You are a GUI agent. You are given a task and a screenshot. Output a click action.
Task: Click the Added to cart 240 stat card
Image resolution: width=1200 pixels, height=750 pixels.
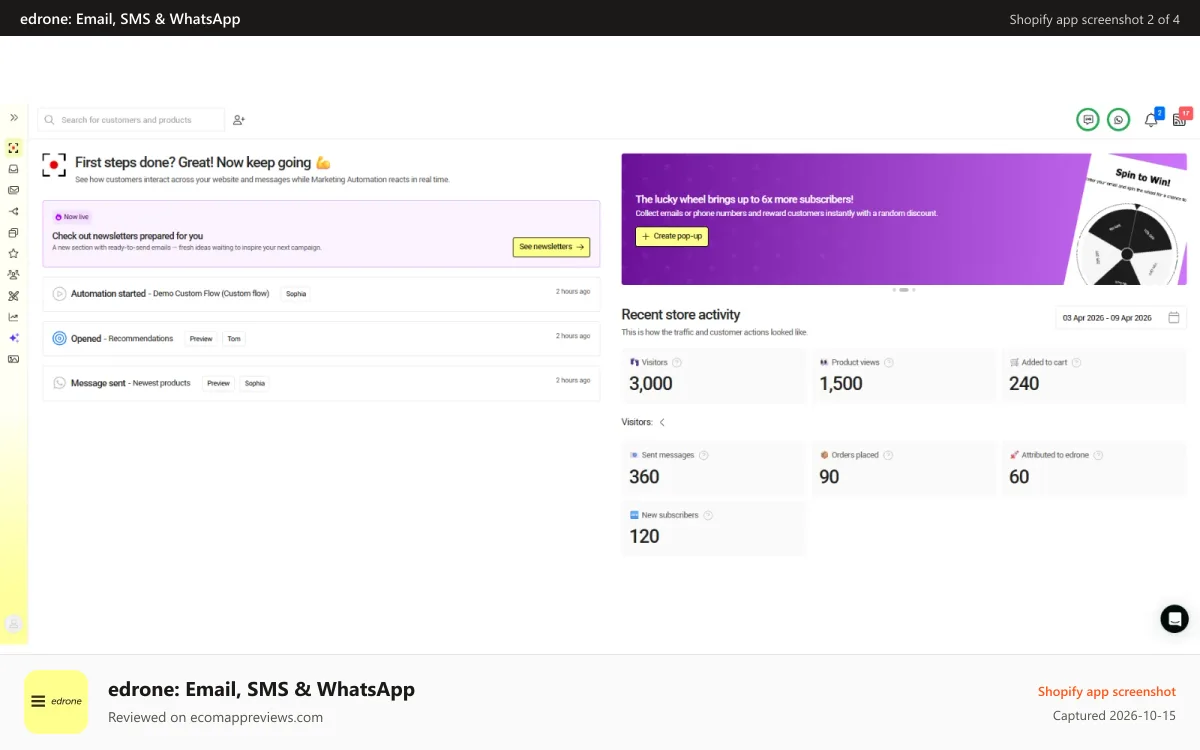[1094, 375]
